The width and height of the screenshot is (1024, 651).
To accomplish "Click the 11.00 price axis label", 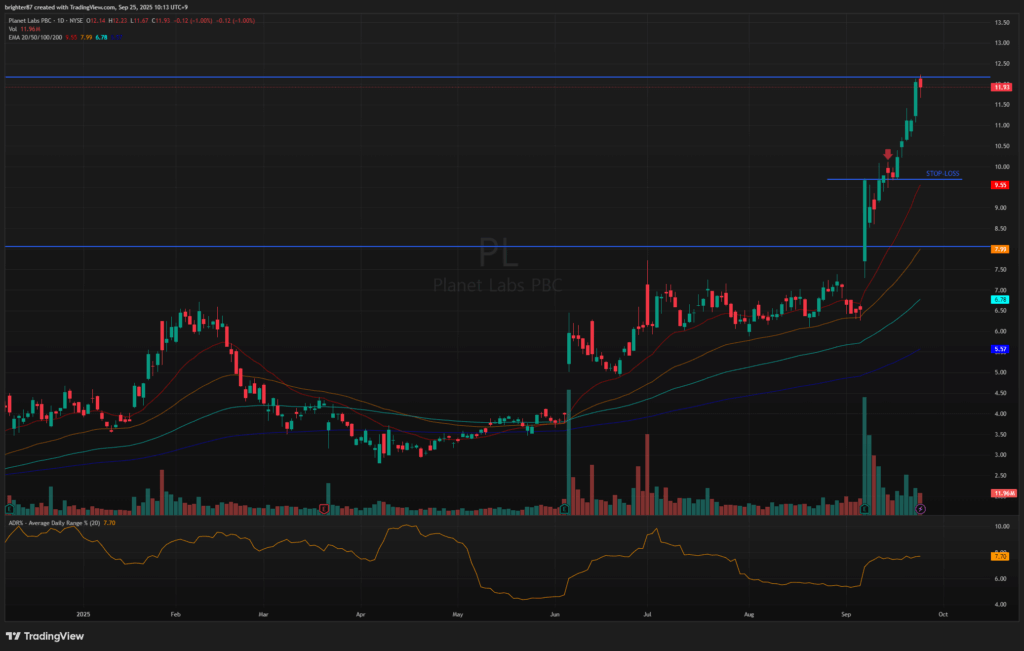I will click(x=1002, y=125).
